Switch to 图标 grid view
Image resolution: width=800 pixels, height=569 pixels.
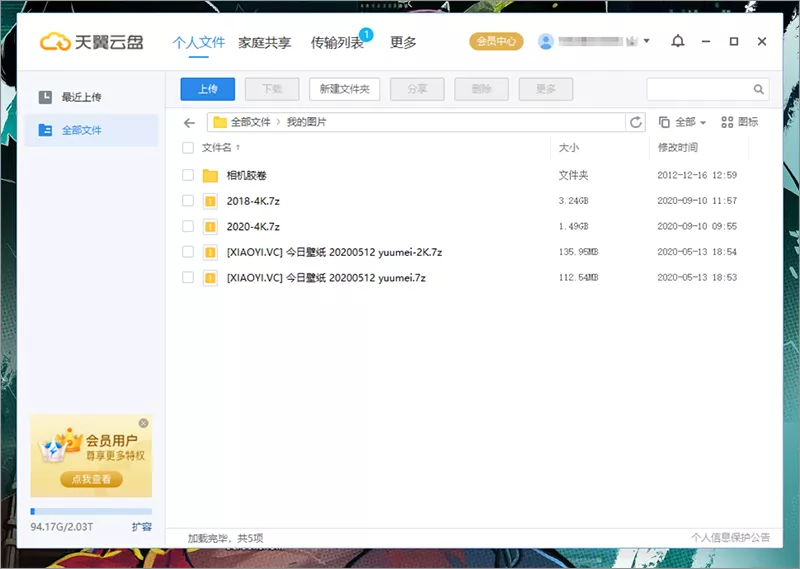(x=739, y=122)
